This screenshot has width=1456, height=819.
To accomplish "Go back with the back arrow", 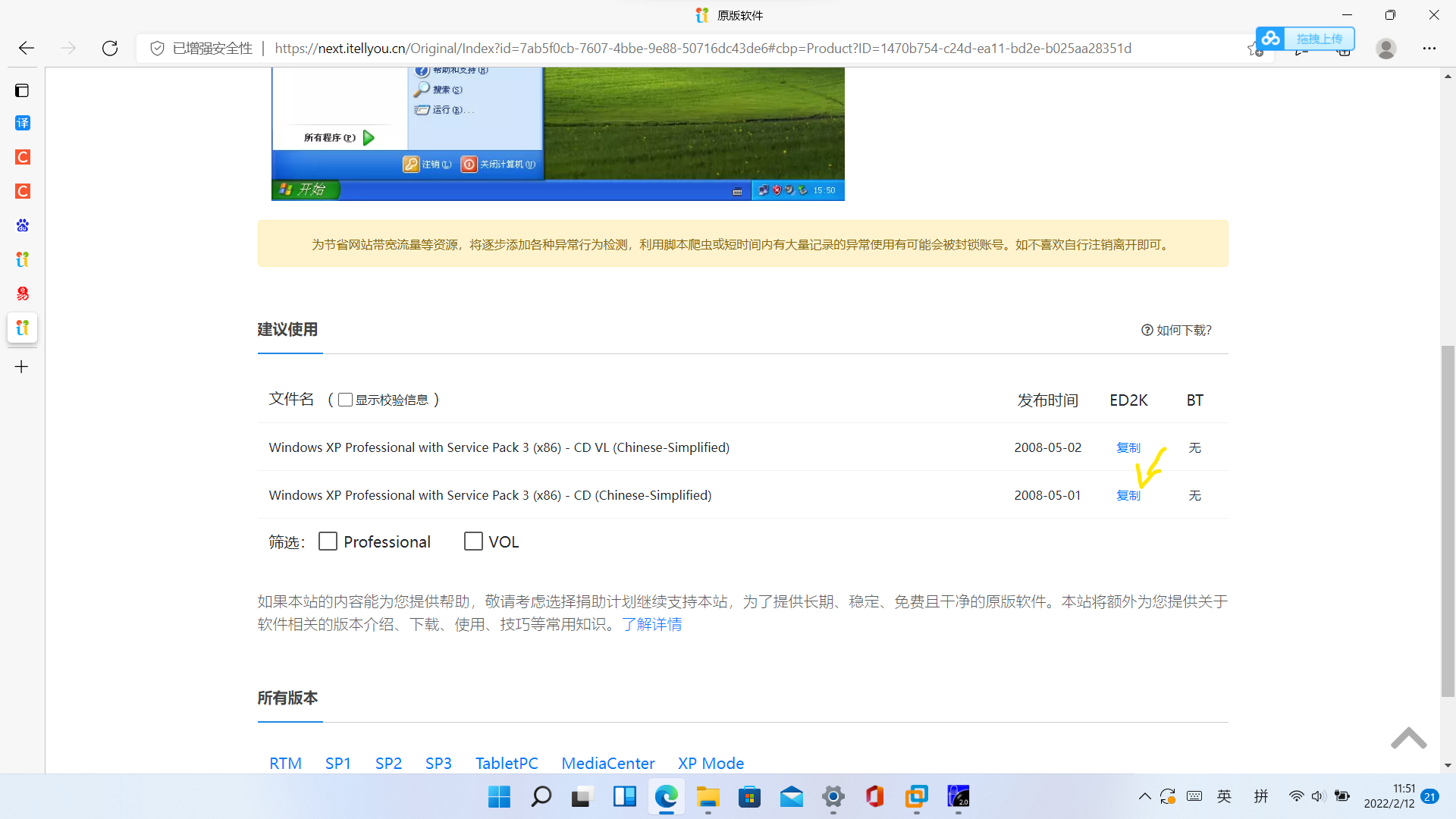I will [x=27, y=49].
